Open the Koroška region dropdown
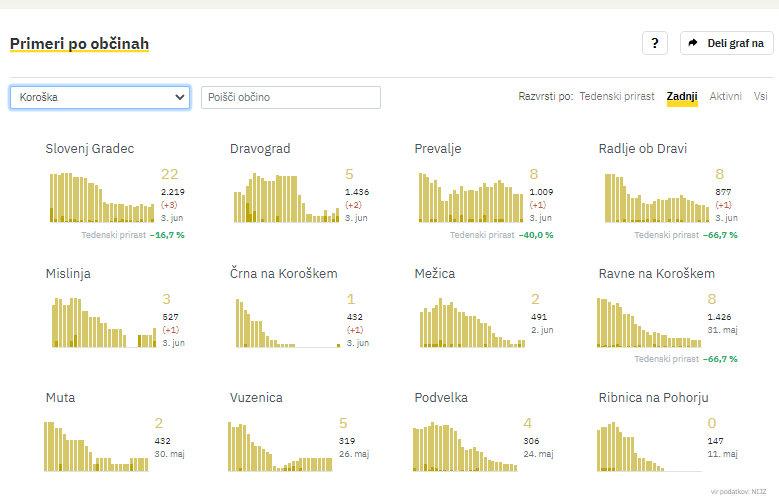 pyautogui.click(x=99, y=97)
